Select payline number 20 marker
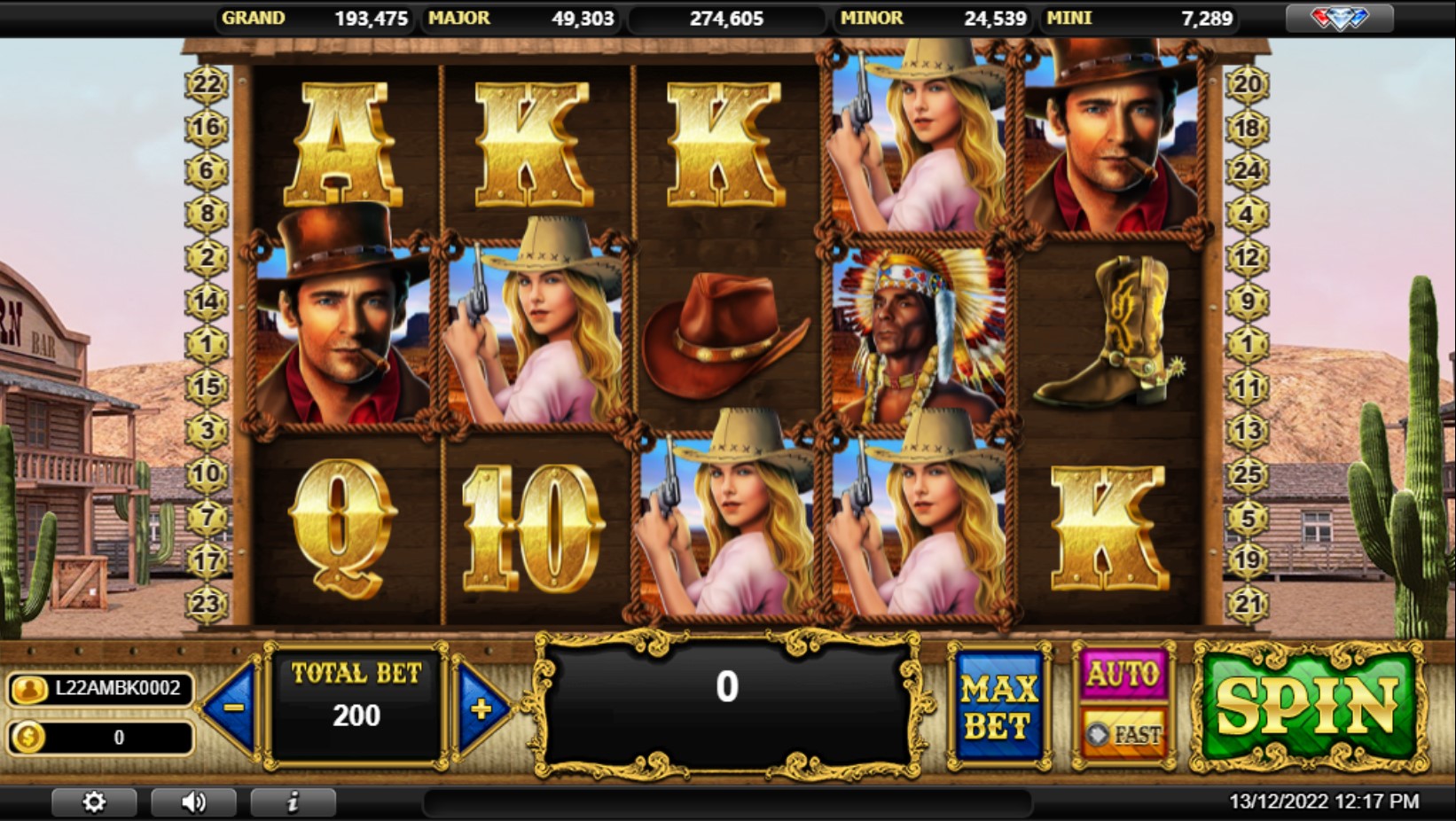1456x821 pixels. point(1248,84)
